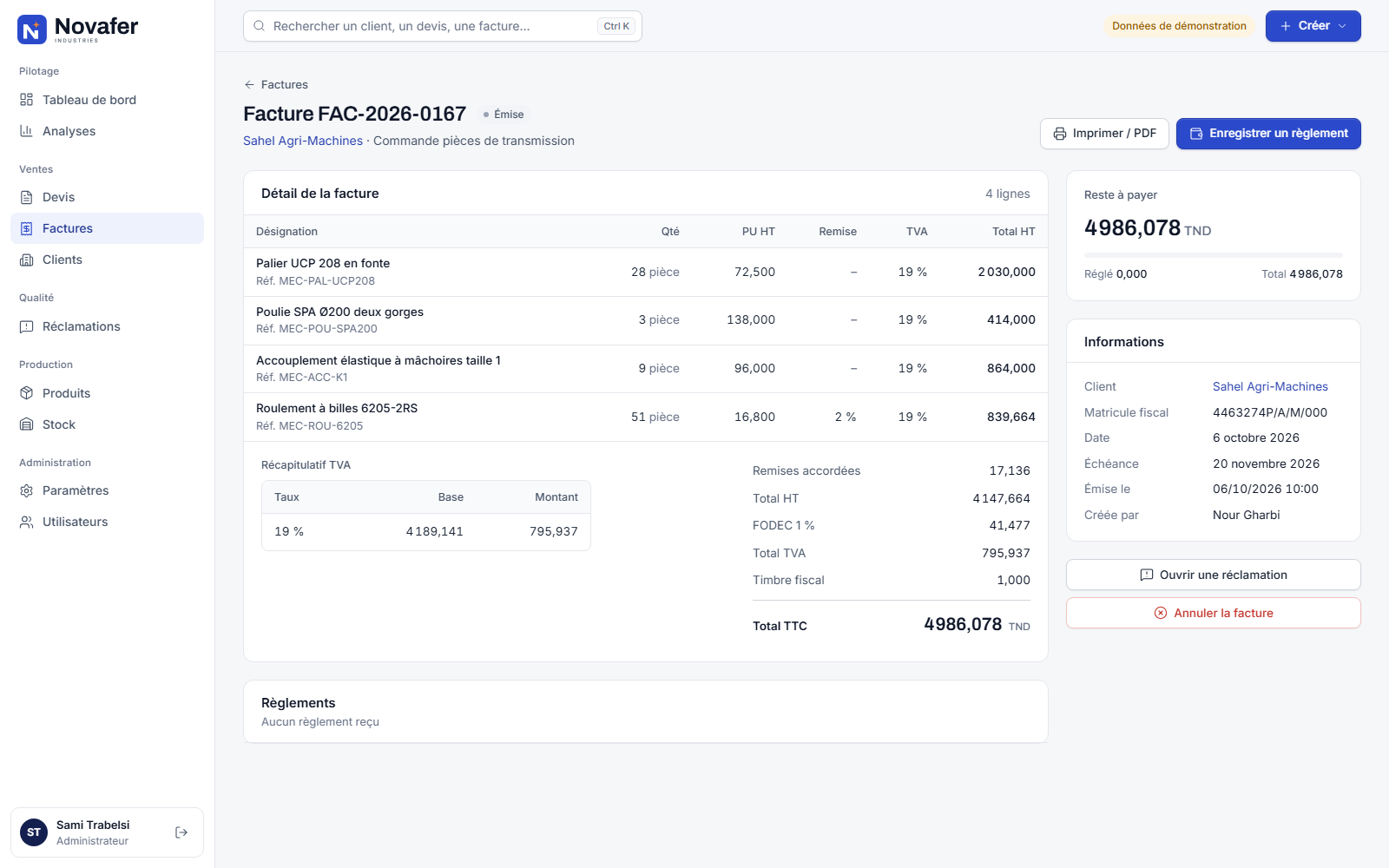1389x868 pixels.
Task: Focus the client, devis, facture search field
Action: 443,26
